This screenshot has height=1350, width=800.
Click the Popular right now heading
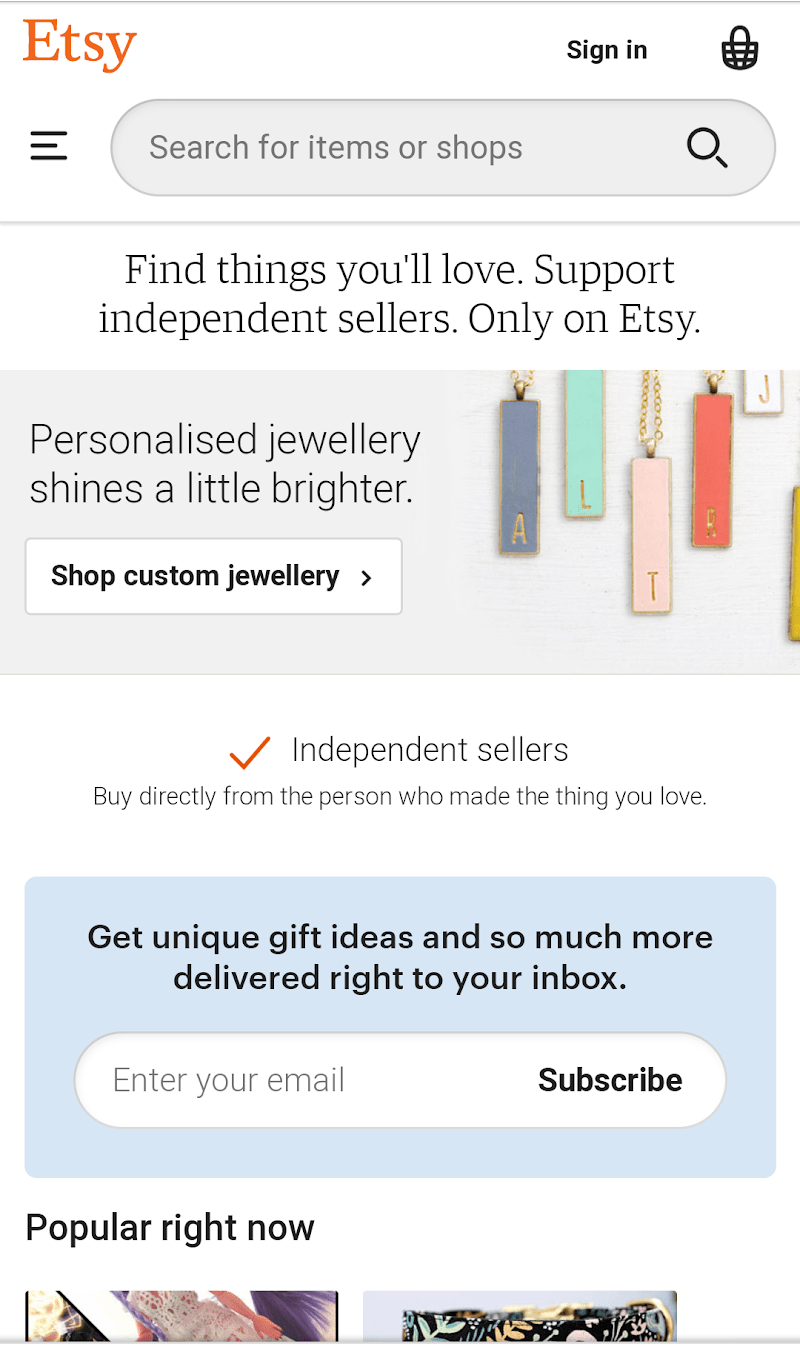[170, 1227]
